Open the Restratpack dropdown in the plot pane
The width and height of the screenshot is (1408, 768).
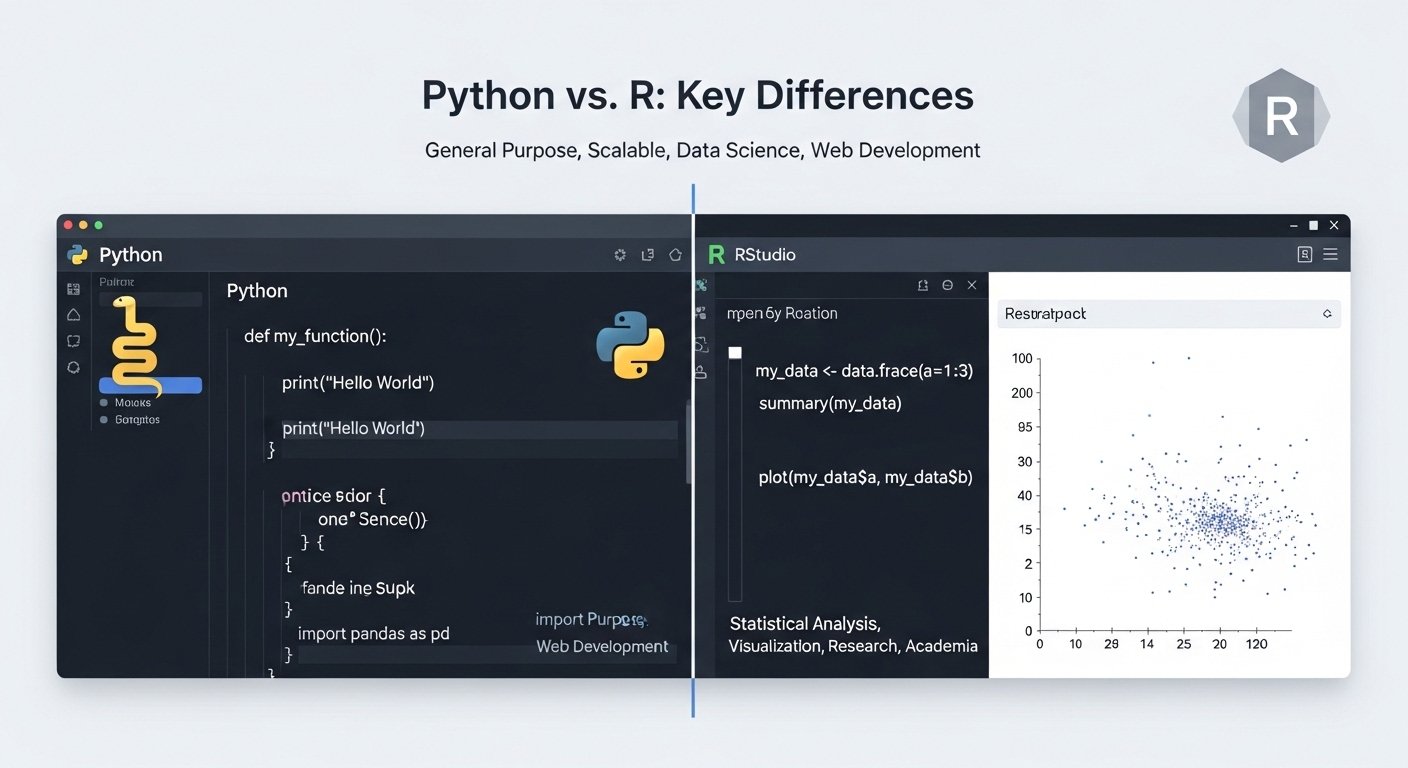coord(1327,313)
